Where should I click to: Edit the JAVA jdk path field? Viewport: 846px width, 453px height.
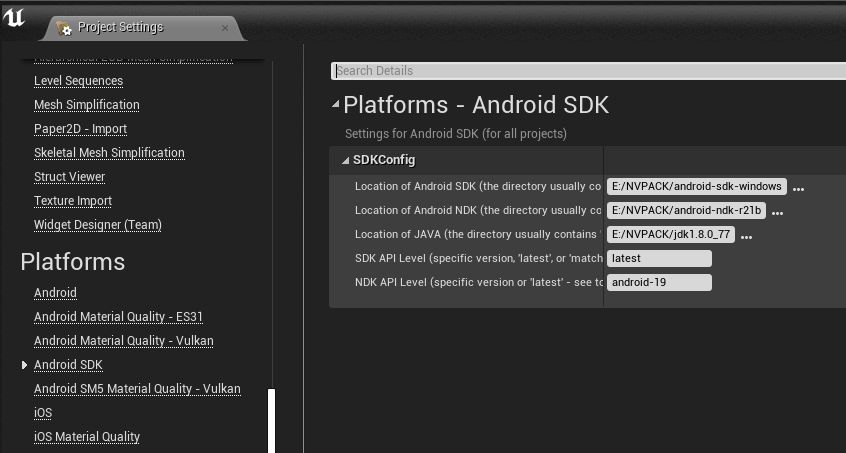click(x=671, y=234)
